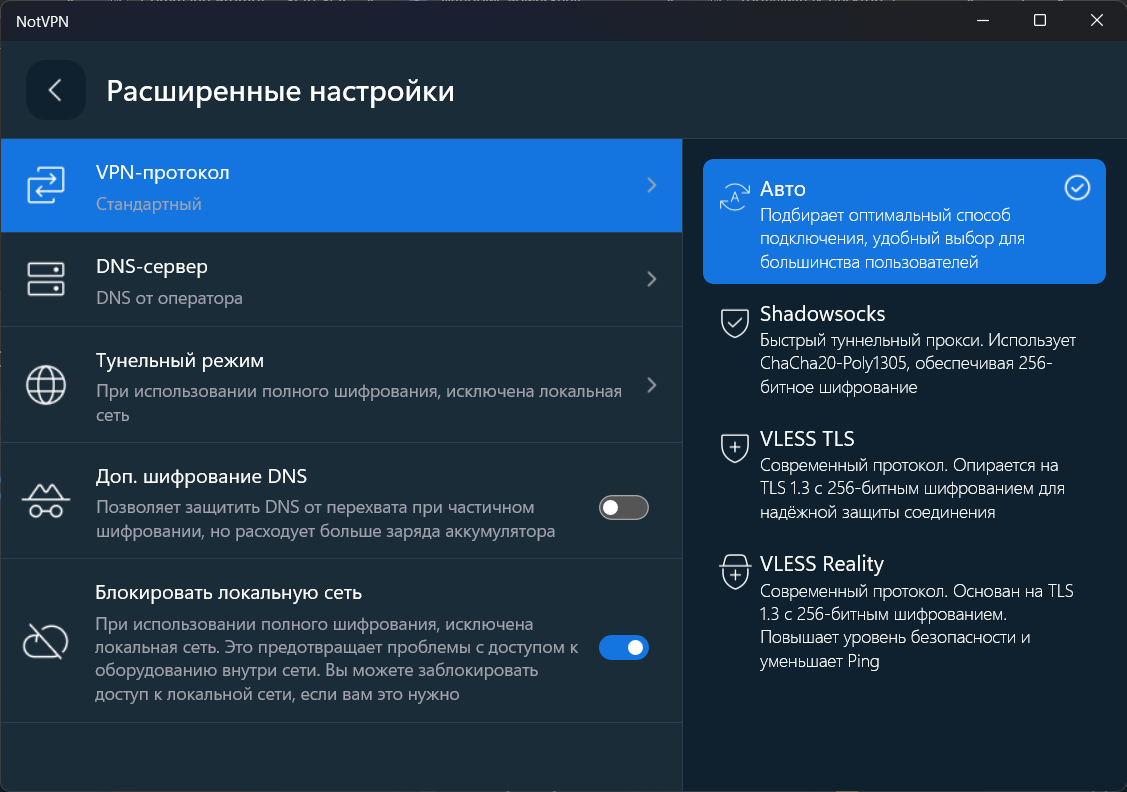Click the NotVPN window title
This screenshot has height=792, width=1127.
(x=42, y=22)
